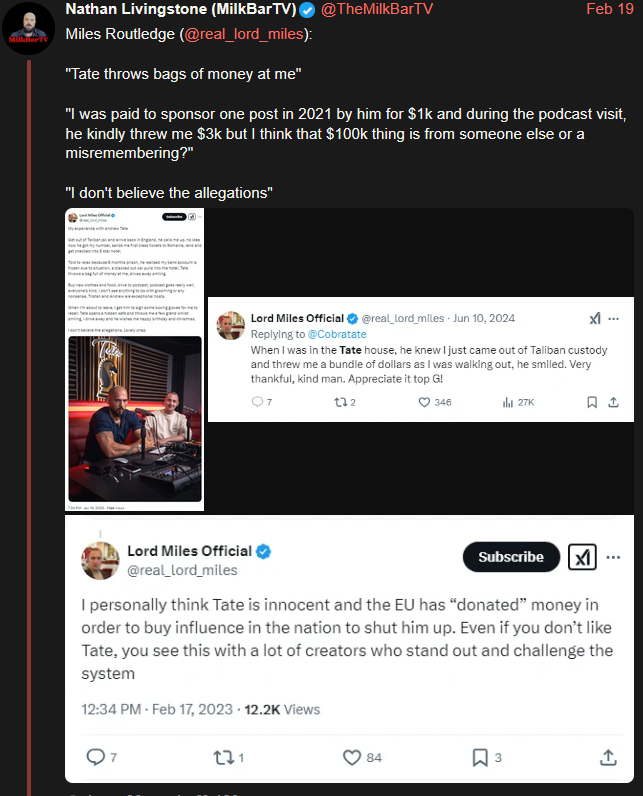Share the Jun 10, 2024 reply

pyautogui.click(x=614, y=402)
